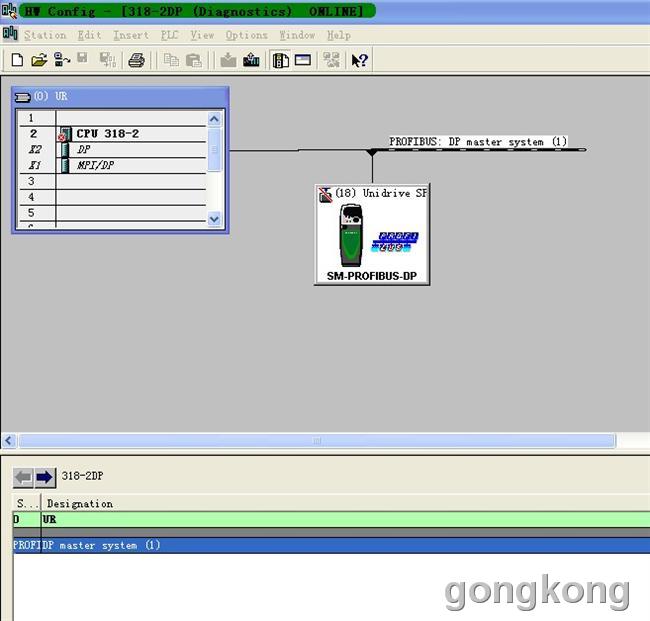Click the horizontal scrollbar thumb
The width and height of the screenshot is (650, 621).
pos(317,440)
